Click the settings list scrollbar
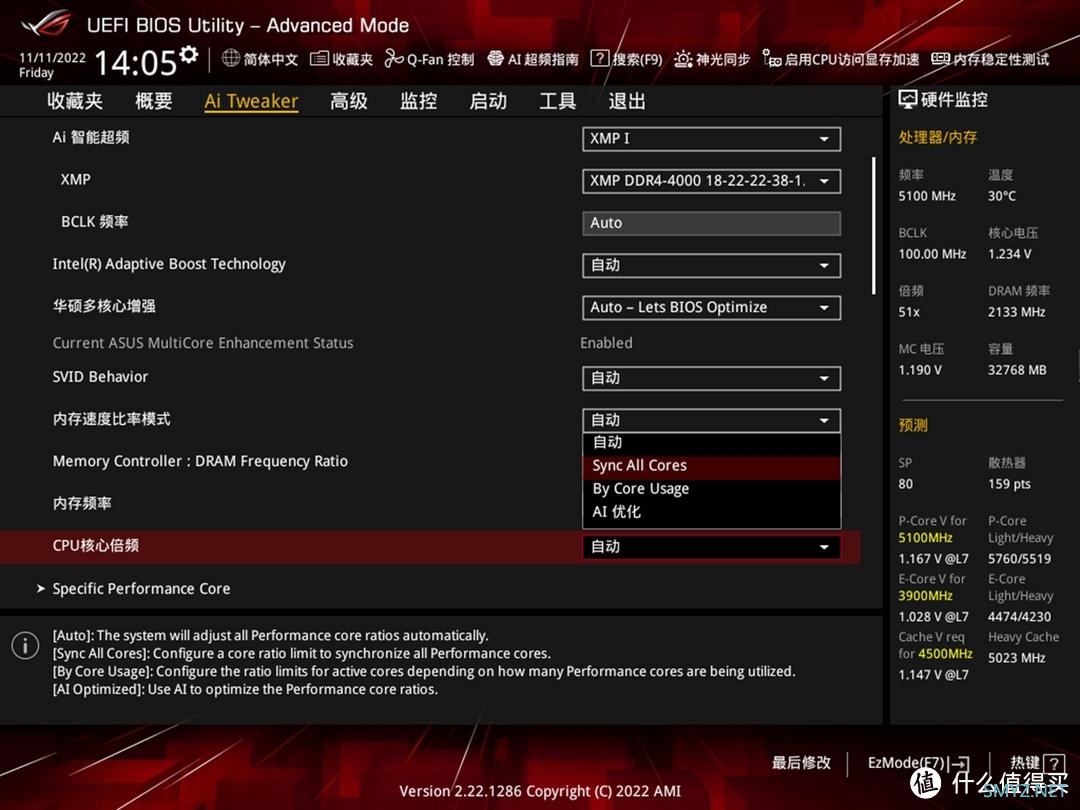Viewport: 1080px width, 810px height. coord(873,226)
